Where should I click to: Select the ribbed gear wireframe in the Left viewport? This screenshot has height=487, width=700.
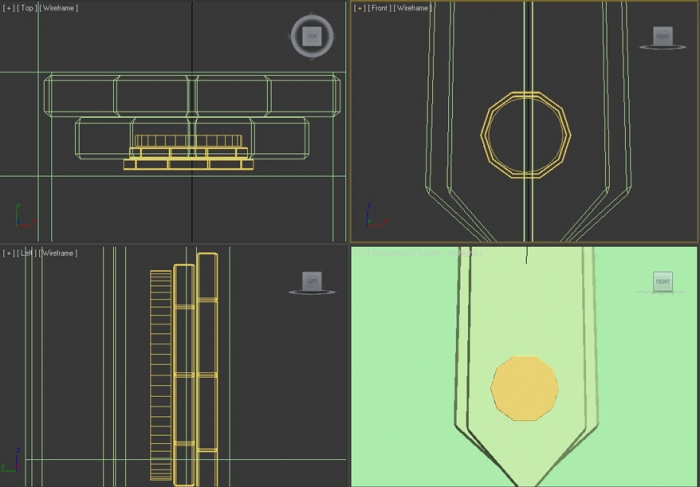[x=161, y=375]
